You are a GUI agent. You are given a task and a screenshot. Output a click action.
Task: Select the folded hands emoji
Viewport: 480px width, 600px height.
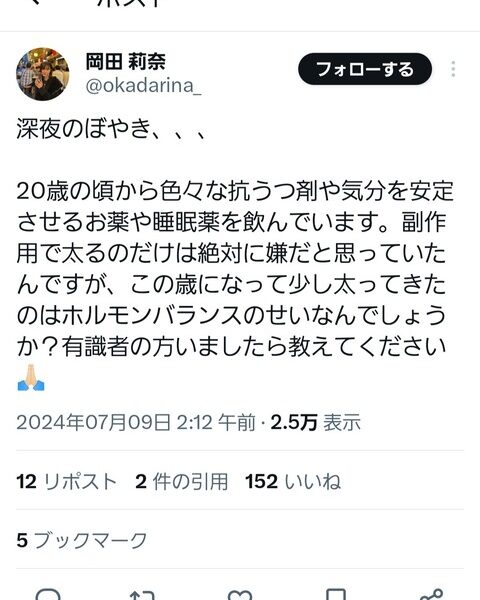(31, 378)
